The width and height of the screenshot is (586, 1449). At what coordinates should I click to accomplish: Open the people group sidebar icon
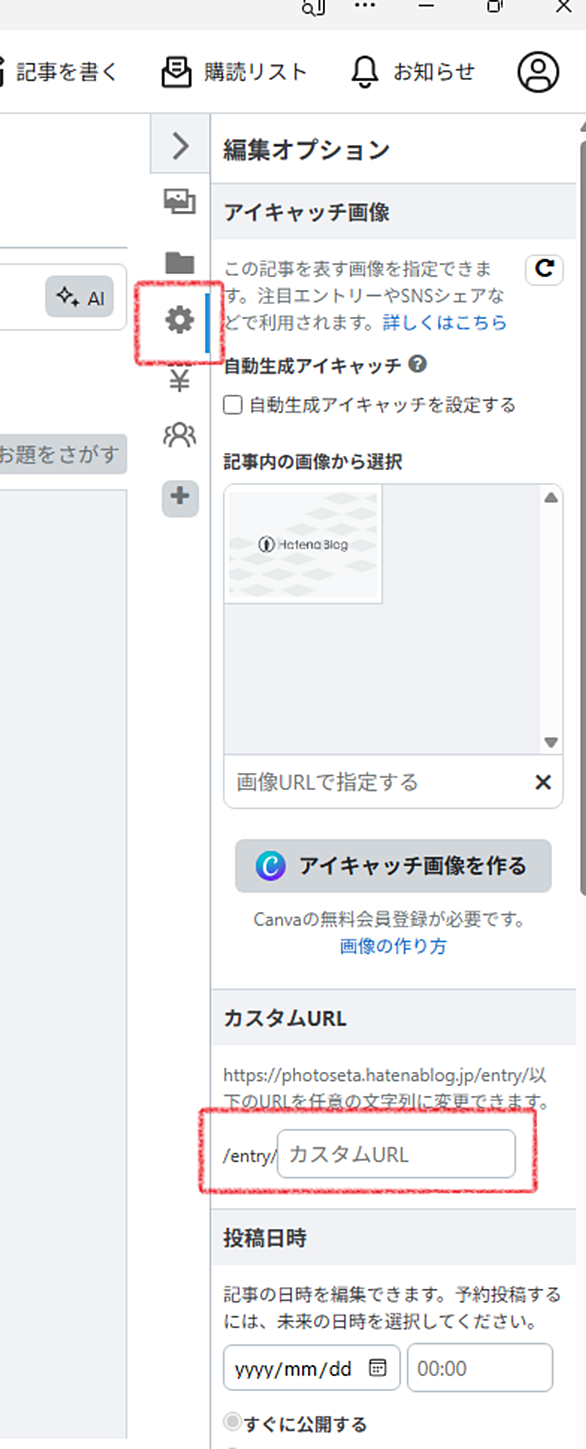[180, 436]
